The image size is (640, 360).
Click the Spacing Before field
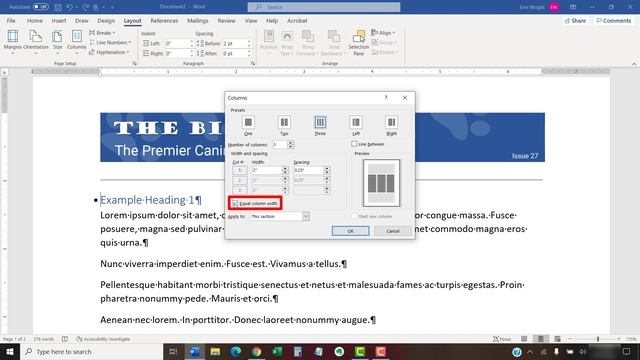(234, 43)
